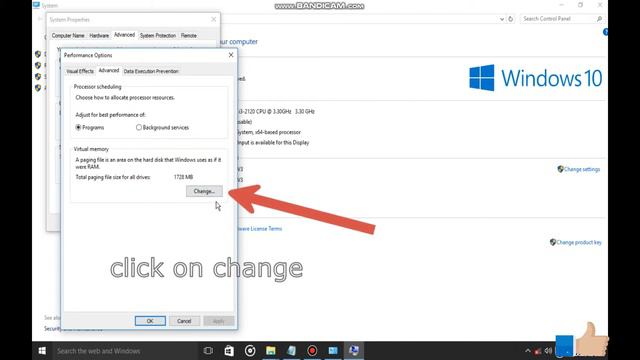
Task: Select the Background services radio button
Action: (x=139, y=127)
